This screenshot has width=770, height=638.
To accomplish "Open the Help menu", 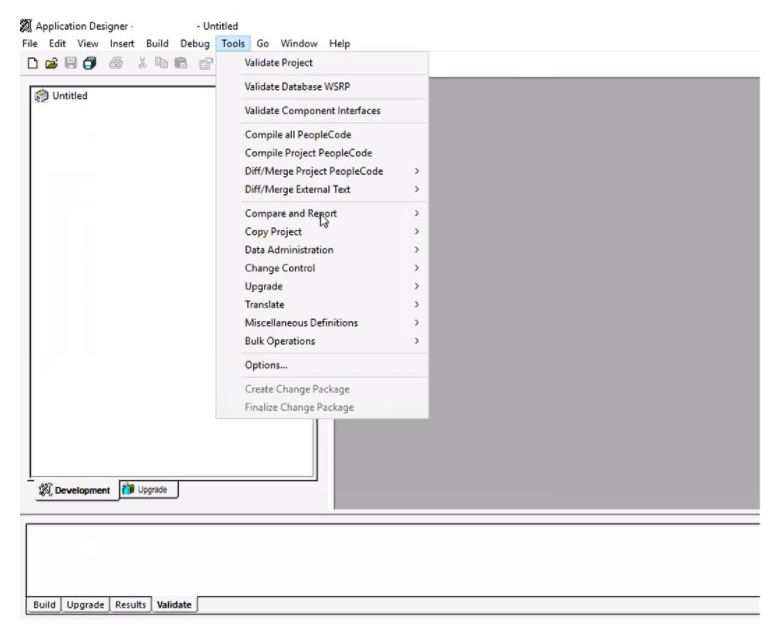I will coord(339,43).
